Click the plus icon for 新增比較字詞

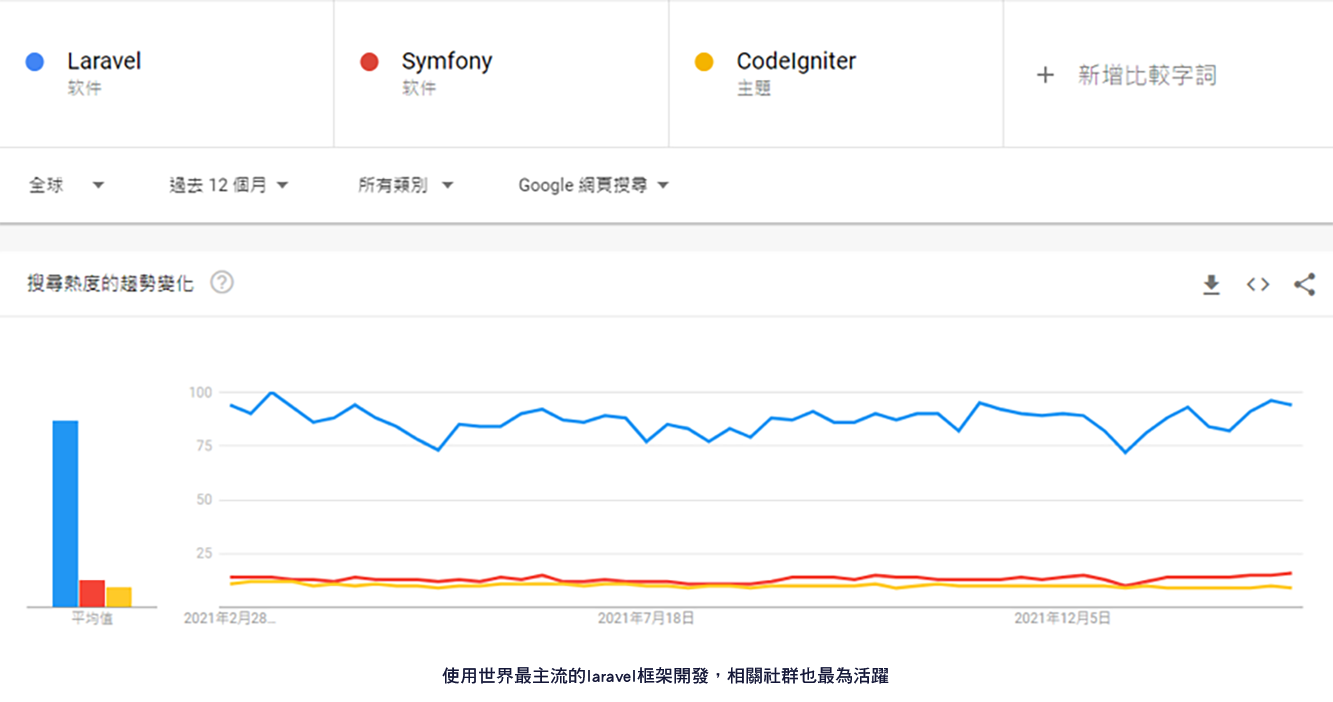[x=1045, y=75]
